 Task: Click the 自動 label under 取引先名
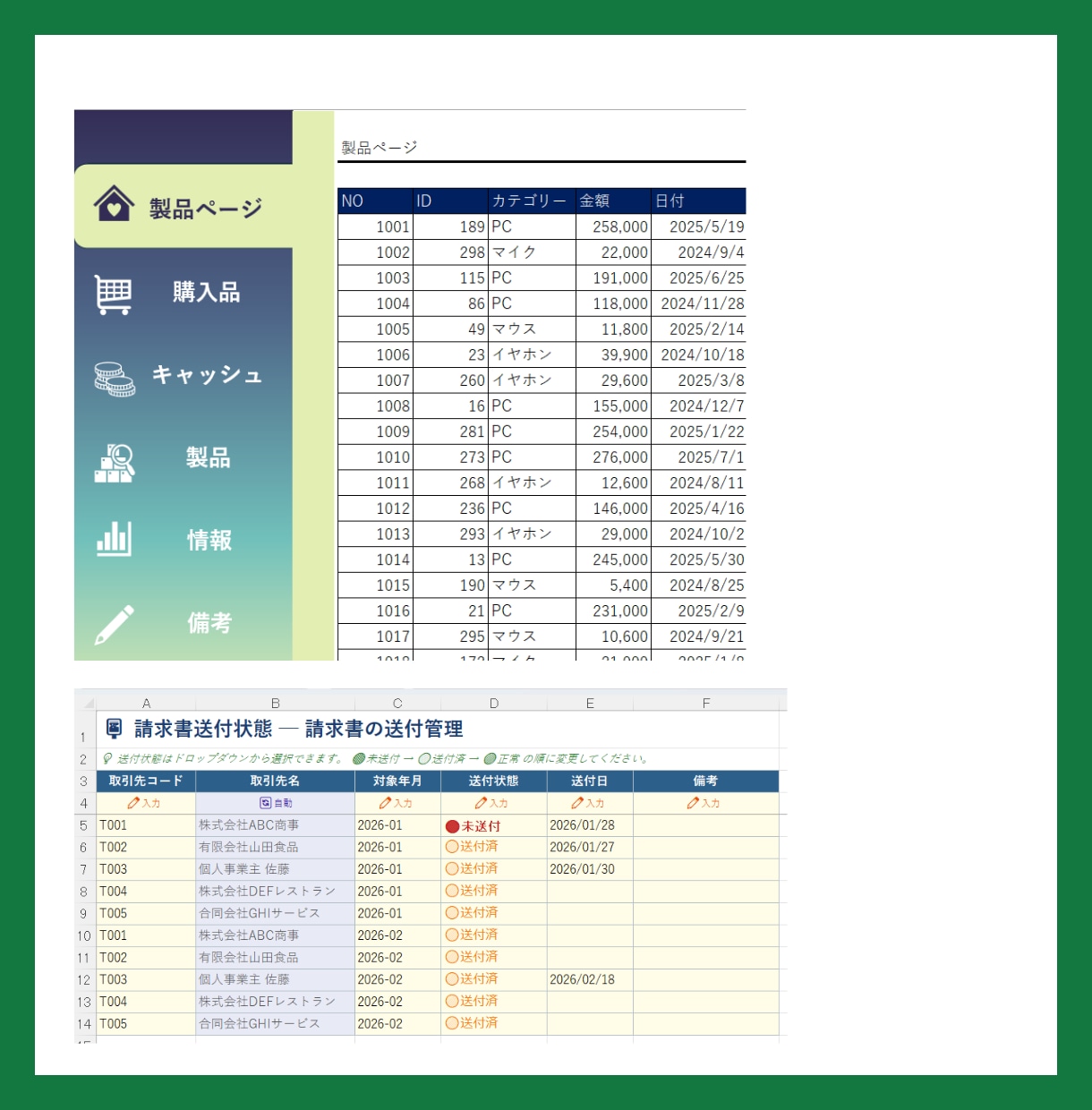(276, 803)
